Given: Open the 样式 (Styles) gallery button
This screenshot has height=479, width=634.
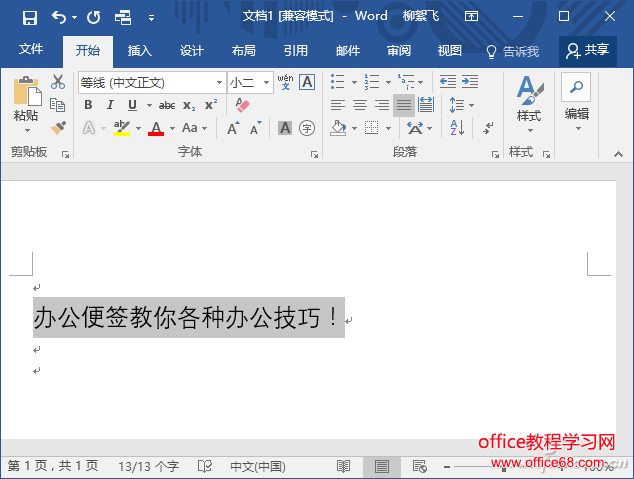Looking at the screenshot, I should pos(529,104).
